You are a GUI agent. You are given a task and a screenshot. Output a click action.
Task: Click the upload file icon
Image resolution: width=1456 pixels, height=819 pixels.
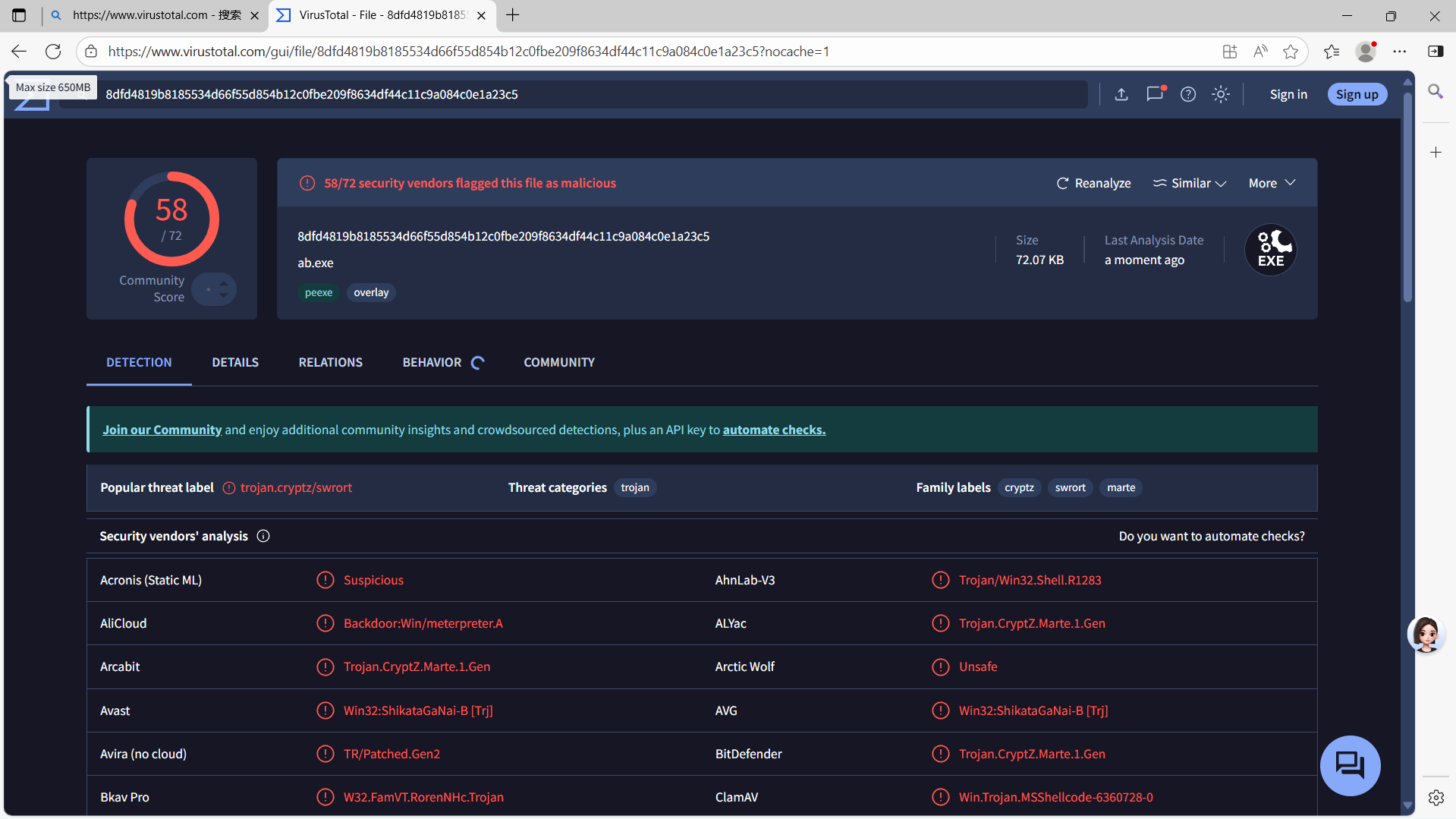click(x=1121, y=94)
